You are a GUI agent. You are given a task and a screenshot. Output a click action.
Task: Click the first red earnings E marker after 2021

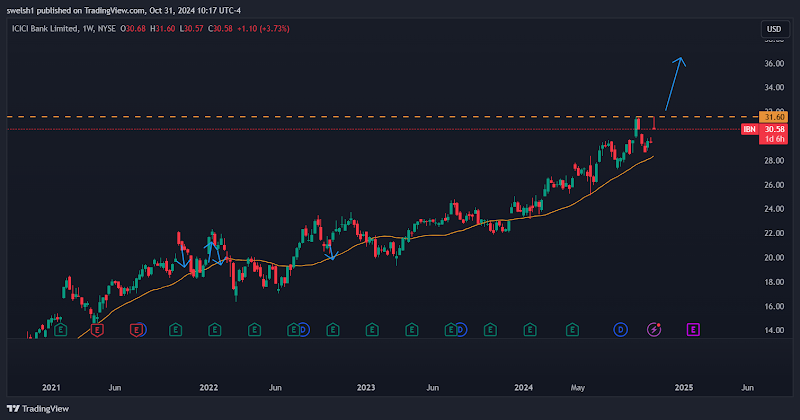tap(97, 330)
